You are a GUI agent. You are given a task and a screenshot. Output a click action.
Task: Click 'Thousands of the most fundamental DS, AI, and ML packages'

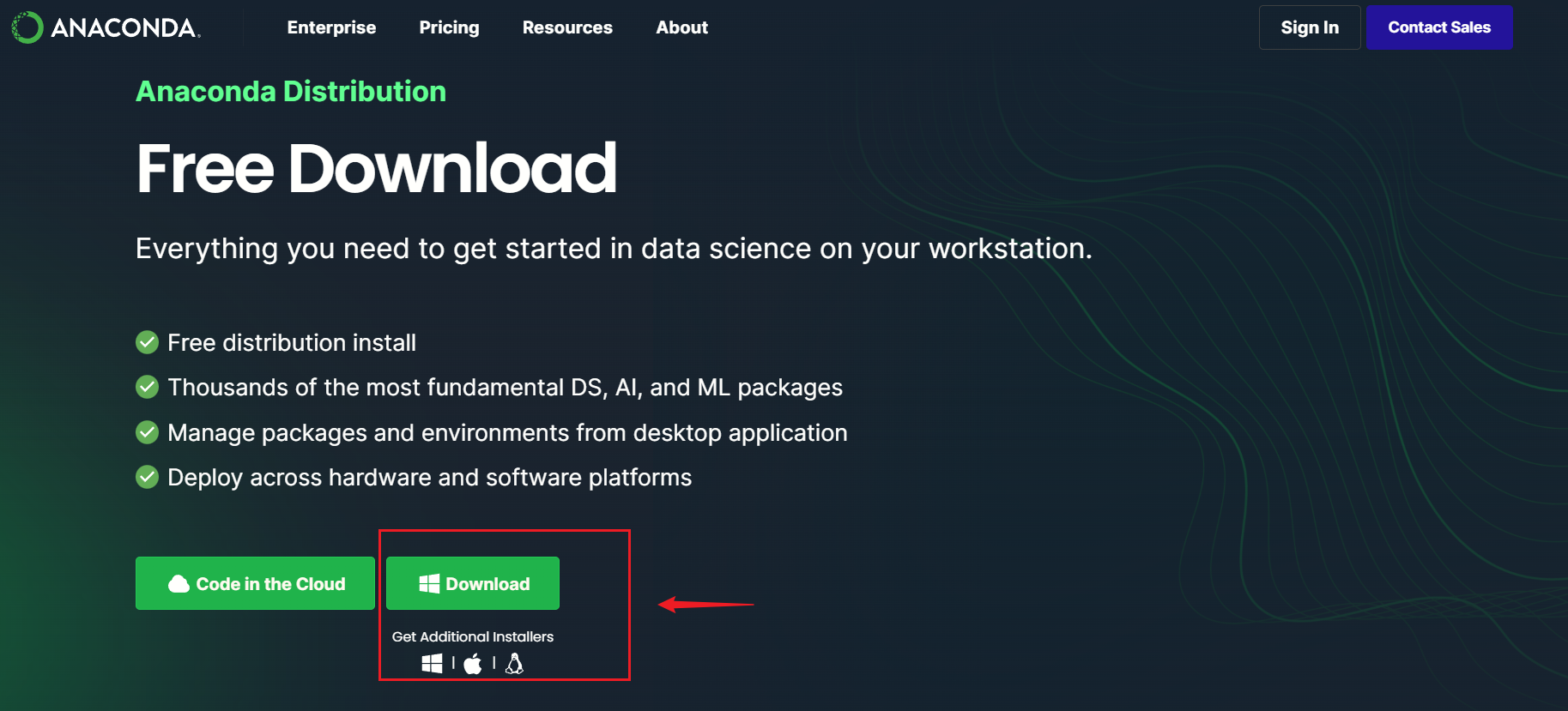coord(505,388)
